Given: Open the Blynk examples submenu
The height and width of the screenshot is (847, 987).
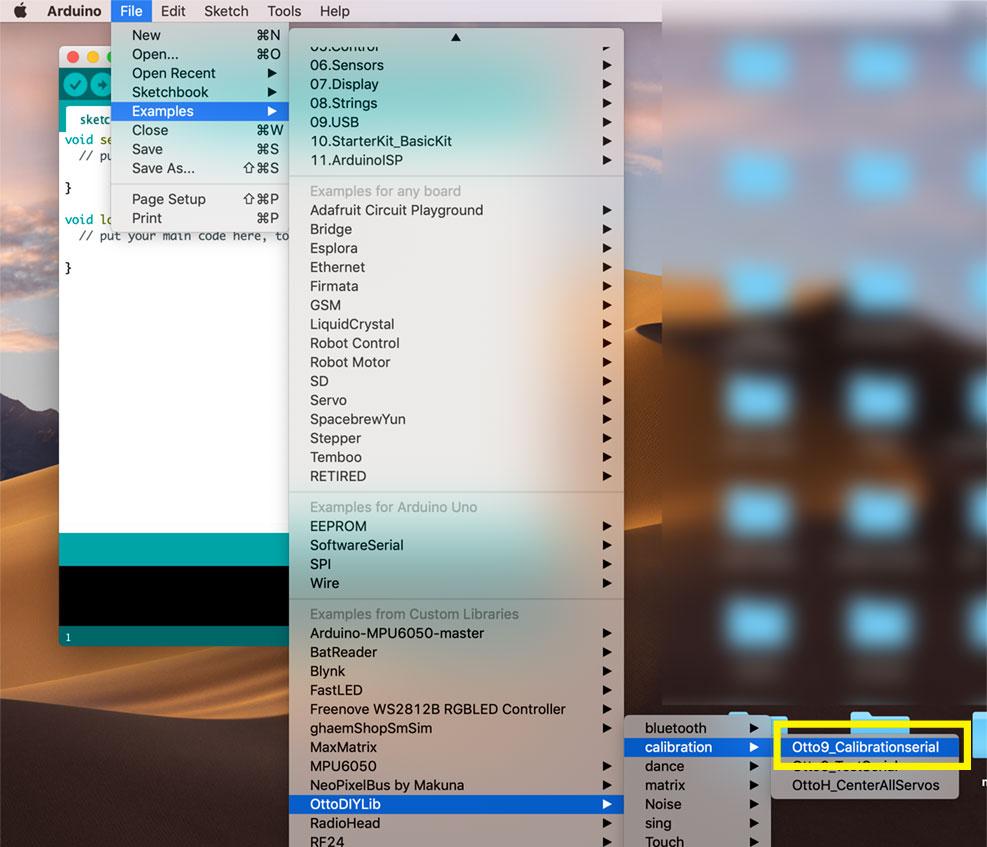Looking at the screenshot, I should pyautogui.click(x=456, y=671).
